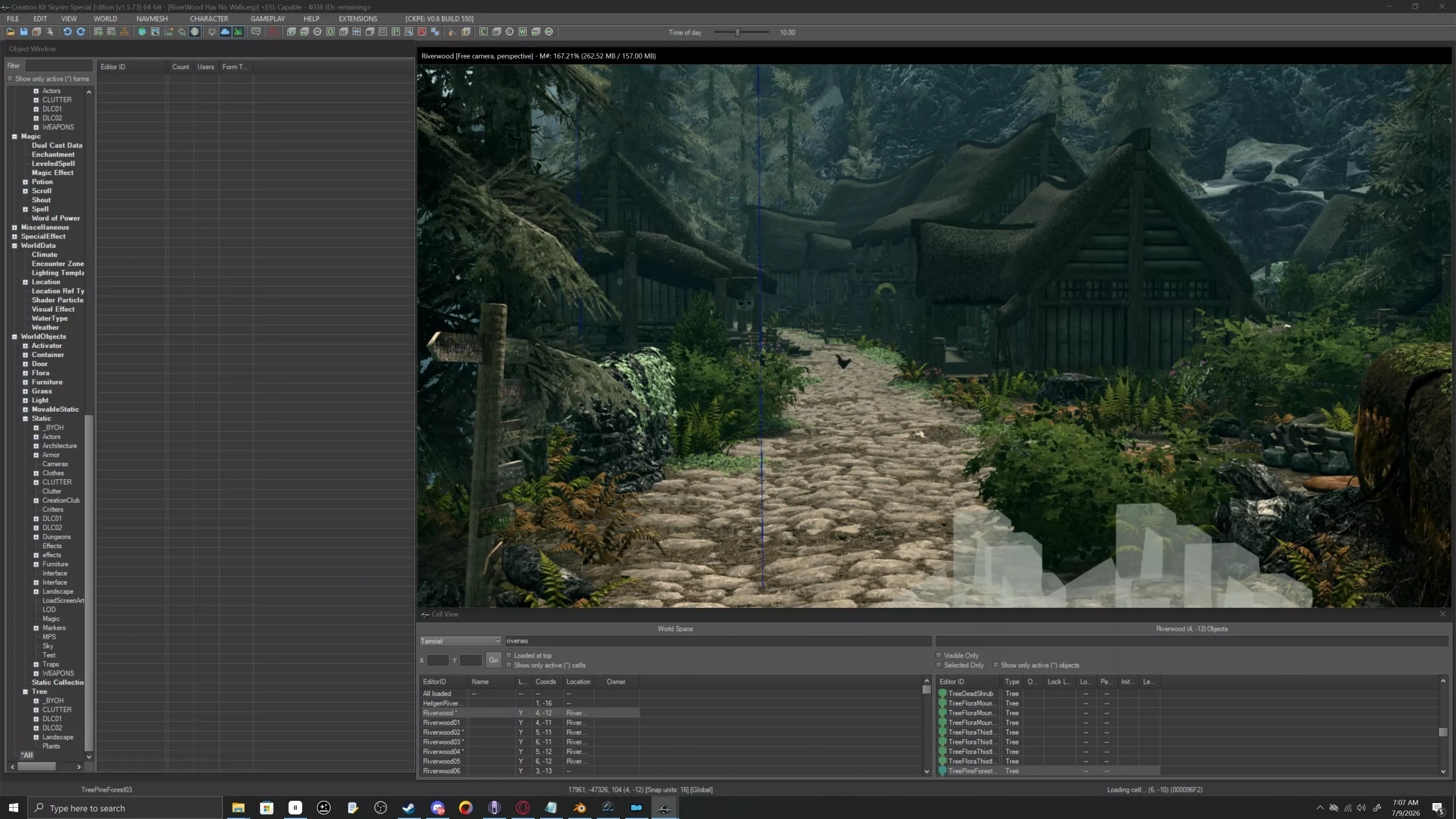Click the undo arrow icon
Screen dimensions: 1456x819
[67, 32]
